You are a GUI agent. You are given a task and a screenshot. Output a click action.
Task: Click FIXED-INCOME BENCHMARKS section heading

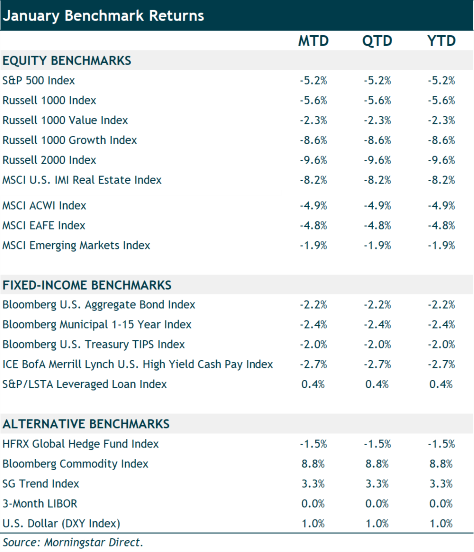tap(87, 285)
